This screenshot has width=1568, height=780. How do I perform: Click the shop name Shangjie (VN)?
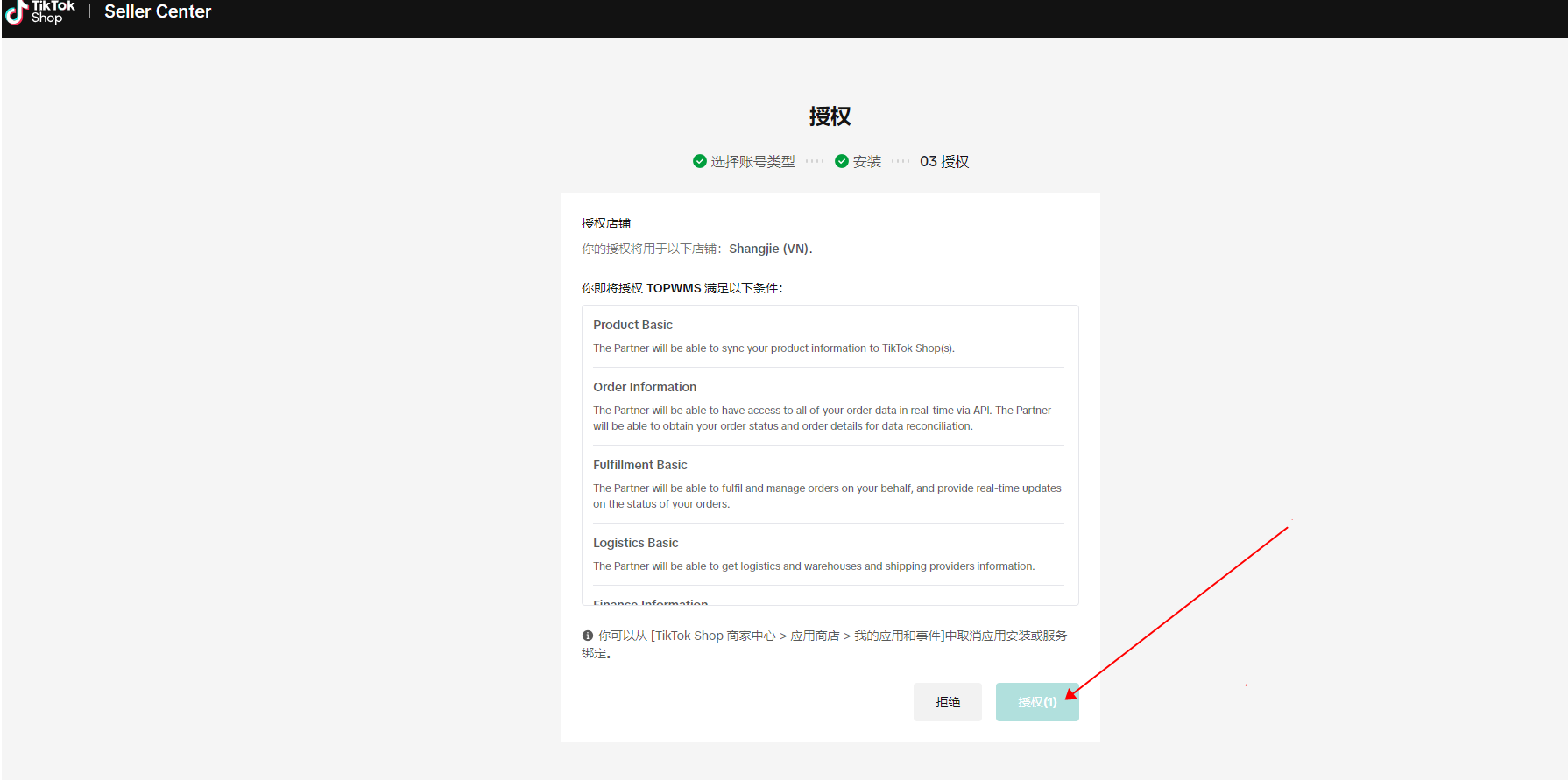pos(769,249)
